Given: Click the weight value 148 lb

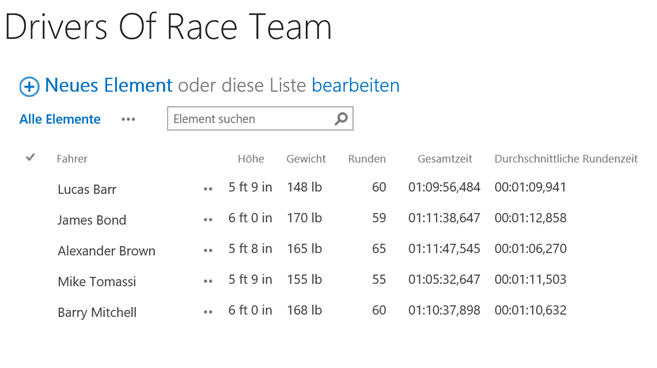Looking at the screenshot, I should coord(305,187).
